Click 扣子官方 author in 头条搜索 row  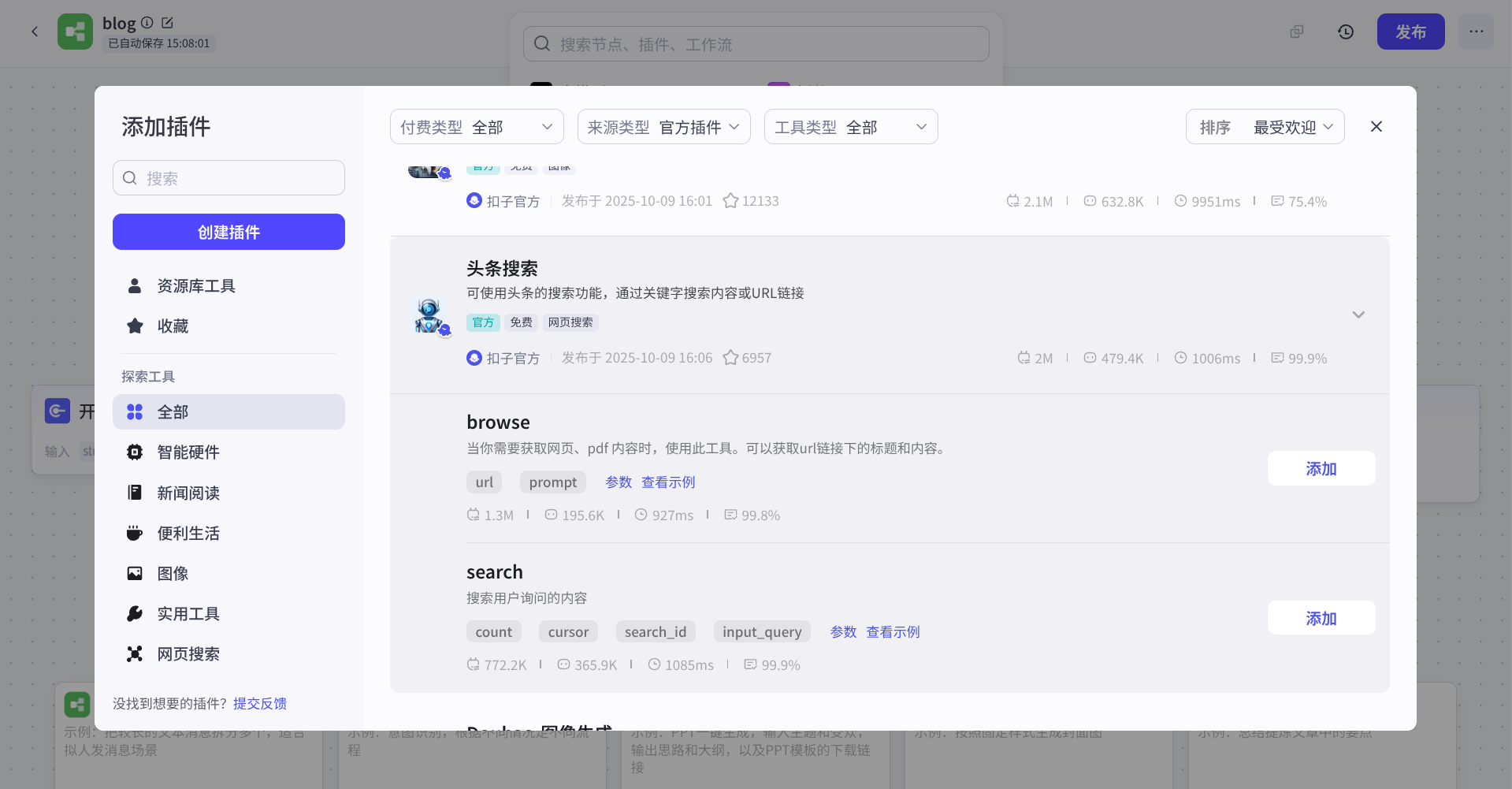click(x=503, y=358)
